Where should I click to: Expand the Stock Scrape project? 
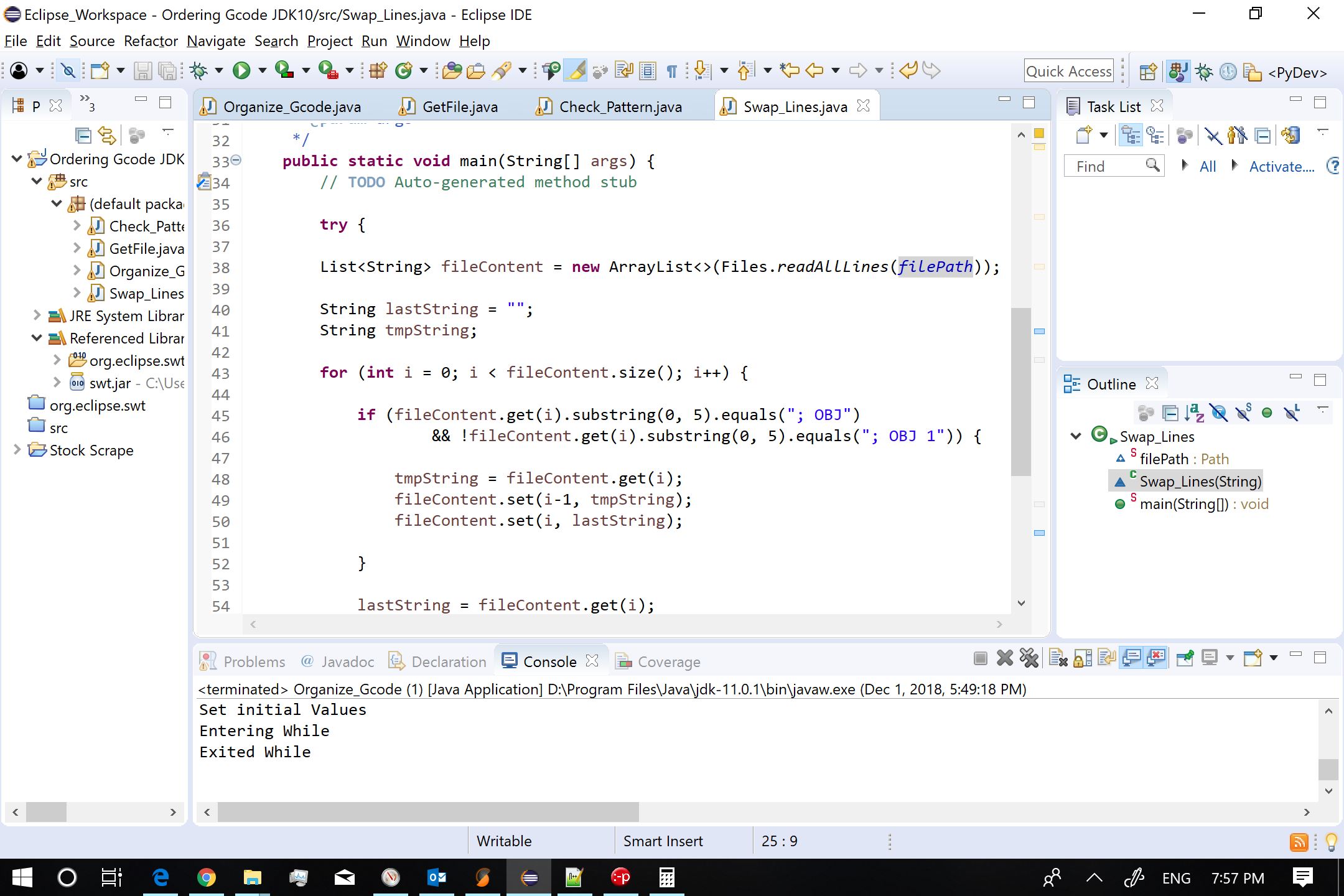point(17,449)
